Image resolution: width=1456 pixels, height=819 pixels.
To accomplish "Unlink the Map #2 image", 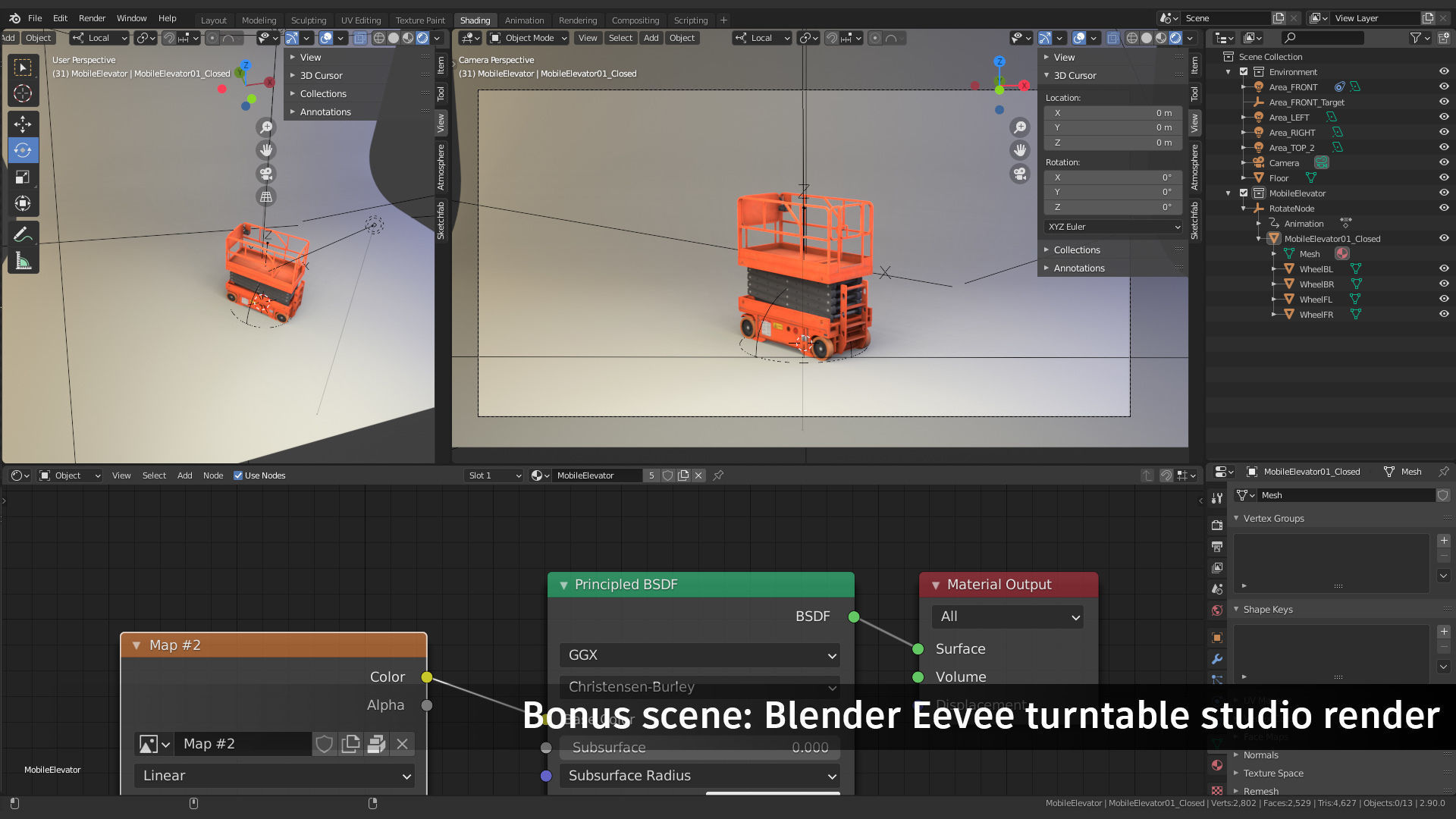I will (x=403, y=744).
